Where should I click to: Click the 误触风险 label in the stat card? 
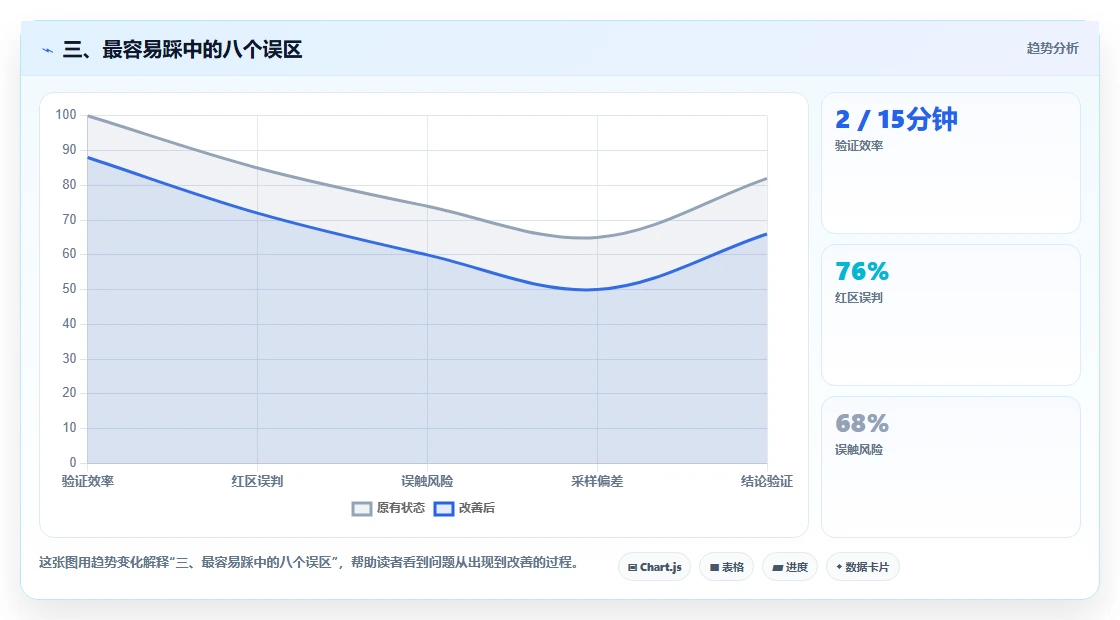(859, 450)
